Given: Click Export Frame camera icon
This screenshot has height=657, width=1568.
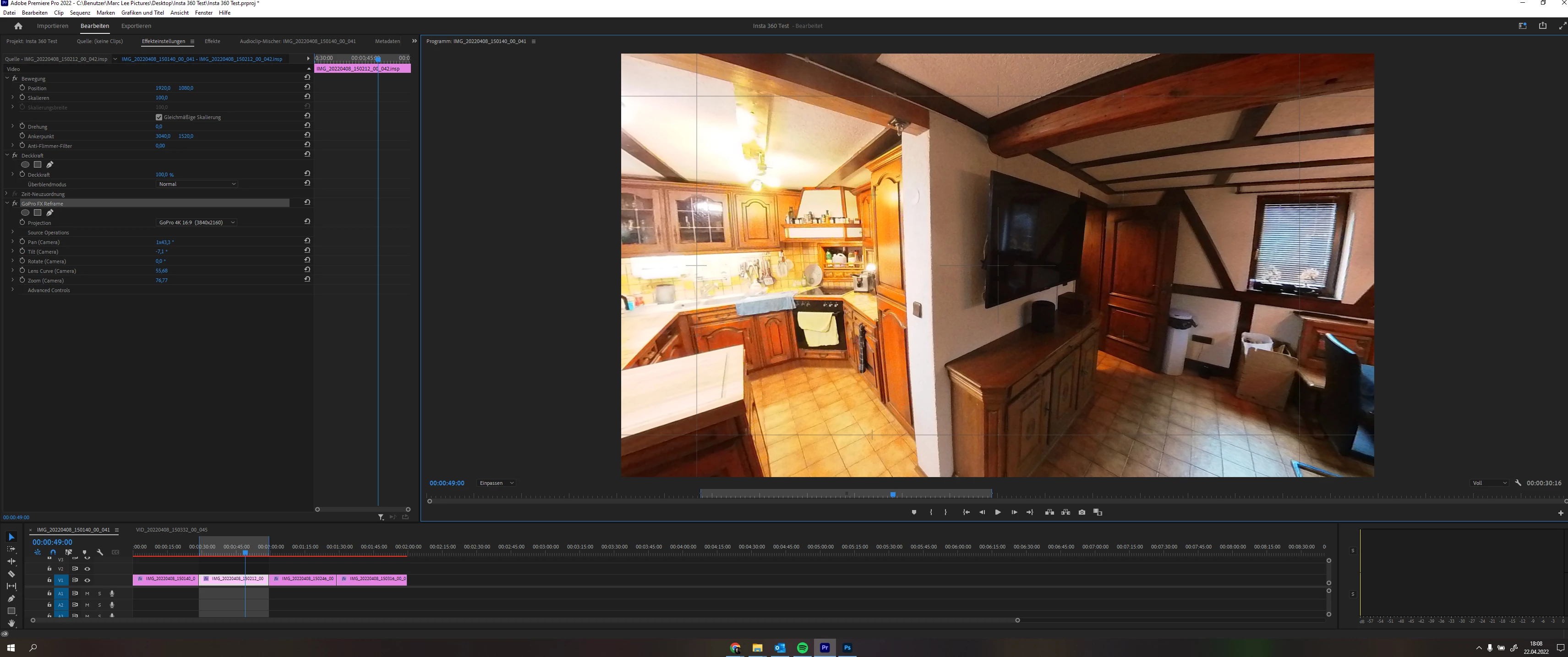Looking at the screenshot, I should click(x=1082, y=512).
